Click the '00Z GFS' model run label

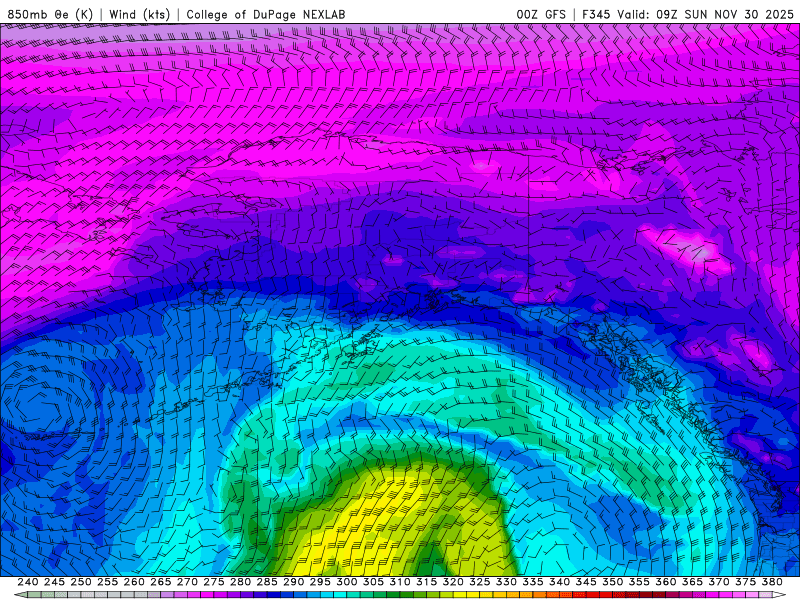tap(541, 14)
